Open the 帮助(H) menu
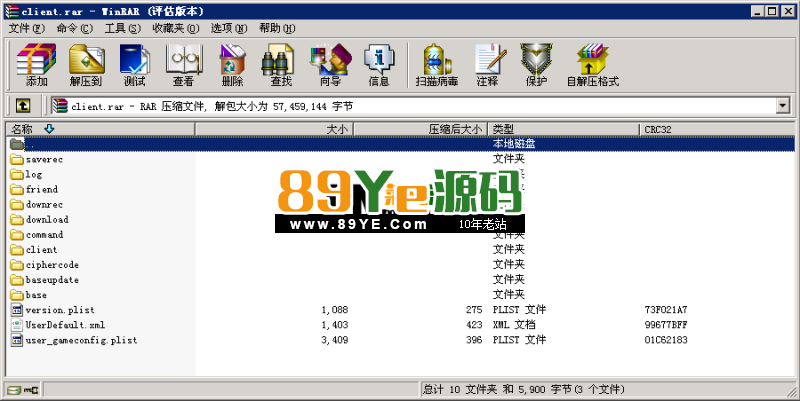Image resolution: width=800 pixels, height=401 pixels. tap(277, 28)
